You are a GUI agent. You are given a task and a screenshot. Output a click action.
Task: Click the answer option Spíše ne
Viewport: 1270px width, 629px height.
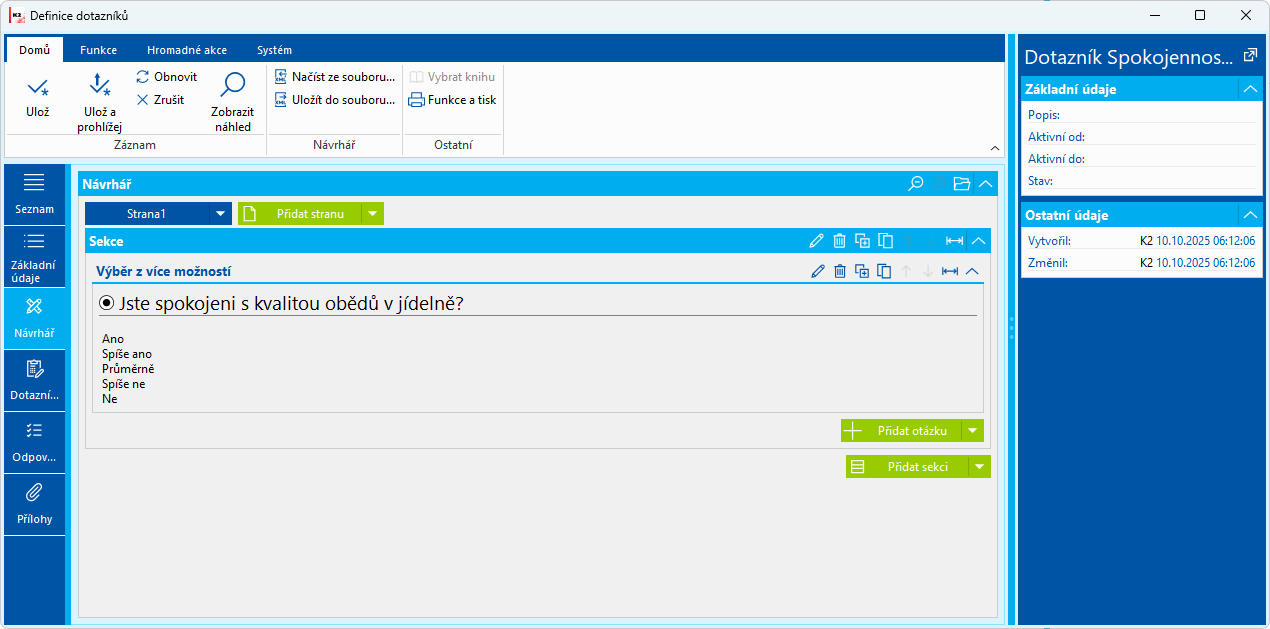click(x=124, y=384)
